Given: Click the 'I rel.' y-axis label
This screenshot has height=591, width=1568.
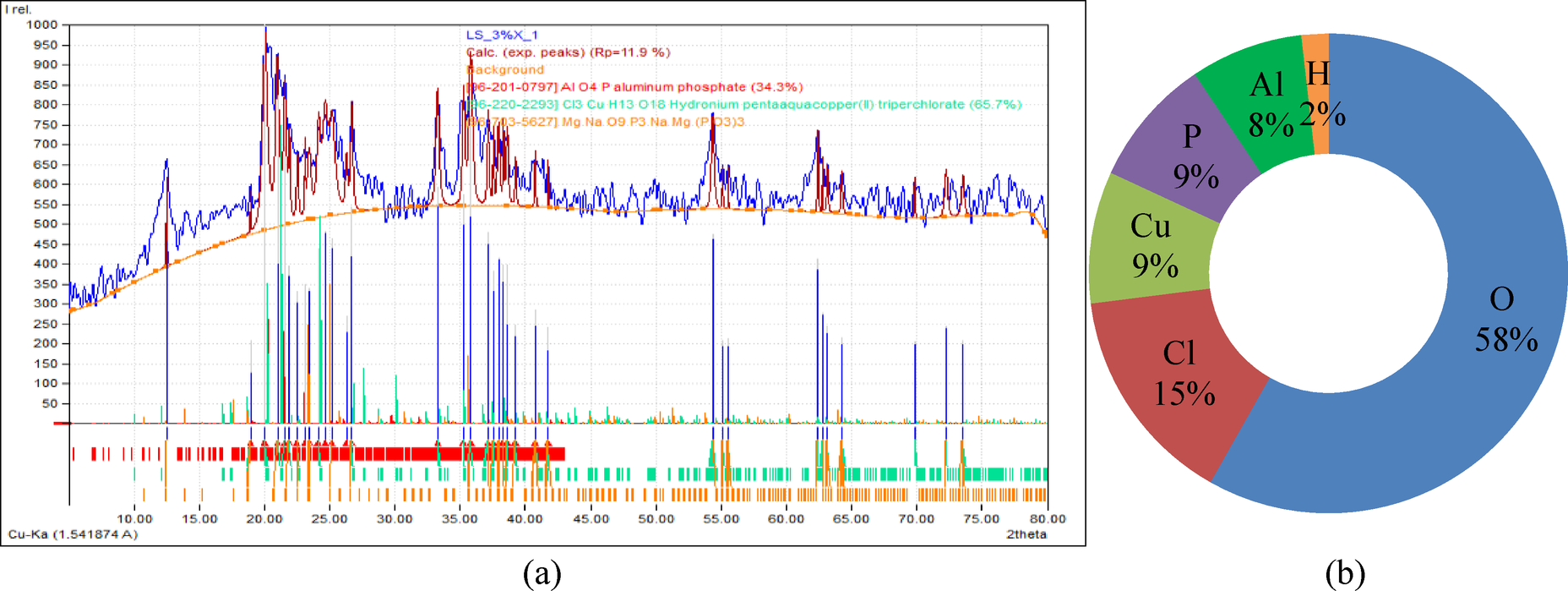Looking at the screenshot, I should point(19,9).
